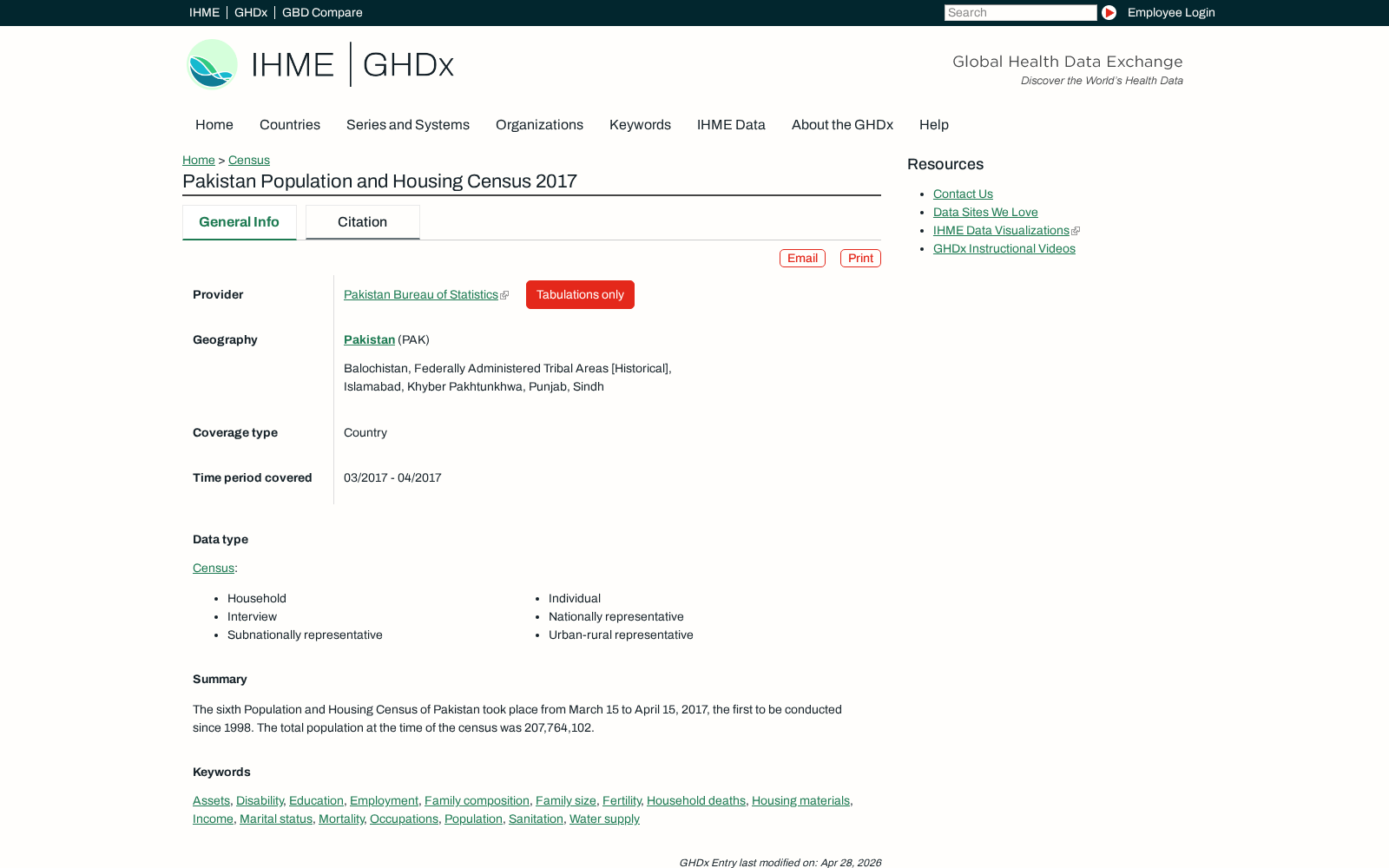The height and width of the screenshot is (868, 1389).
Task: Open Series and Systems menu
Action: pyautogui.click(x=408, y=125)
